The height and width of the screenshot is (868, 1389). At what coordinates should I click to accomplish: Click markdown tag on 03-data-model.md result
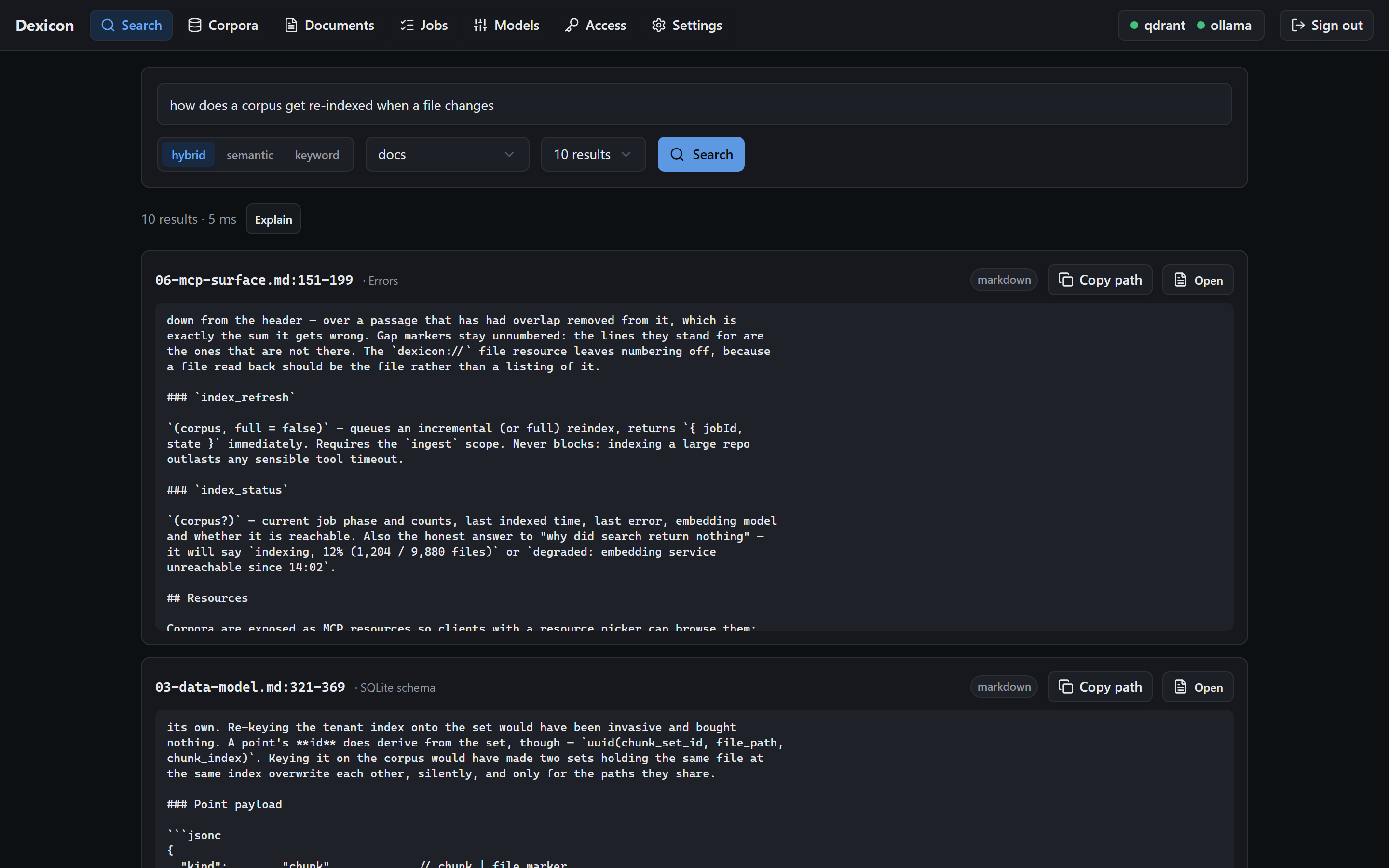(x=1004, y=687)
